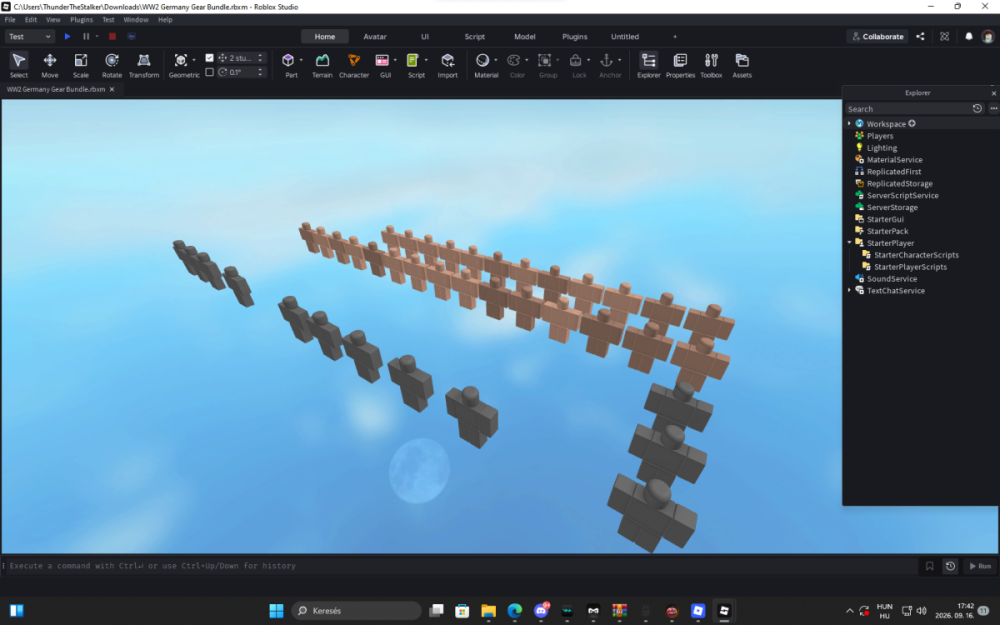
Task: Close the WW2 Germany Gear Bundle.rbxm tab
Action: 112,89
